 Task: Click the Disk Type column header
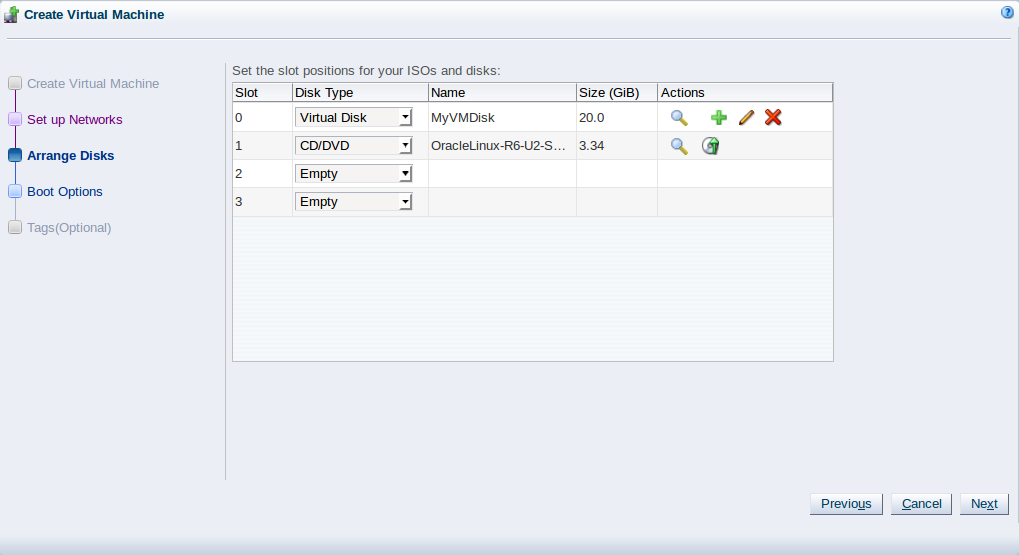click(x=360, y=92)
